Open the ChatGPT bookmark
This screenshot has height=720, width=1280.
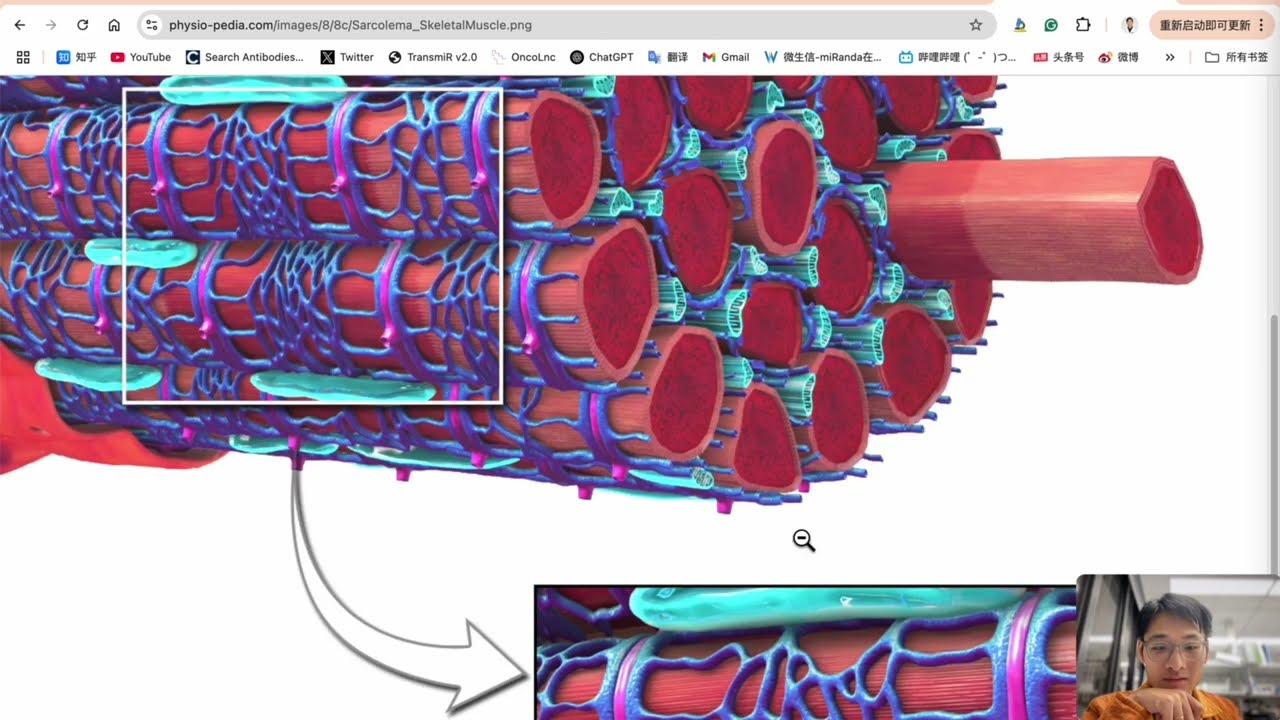click(x=602, y=57)
